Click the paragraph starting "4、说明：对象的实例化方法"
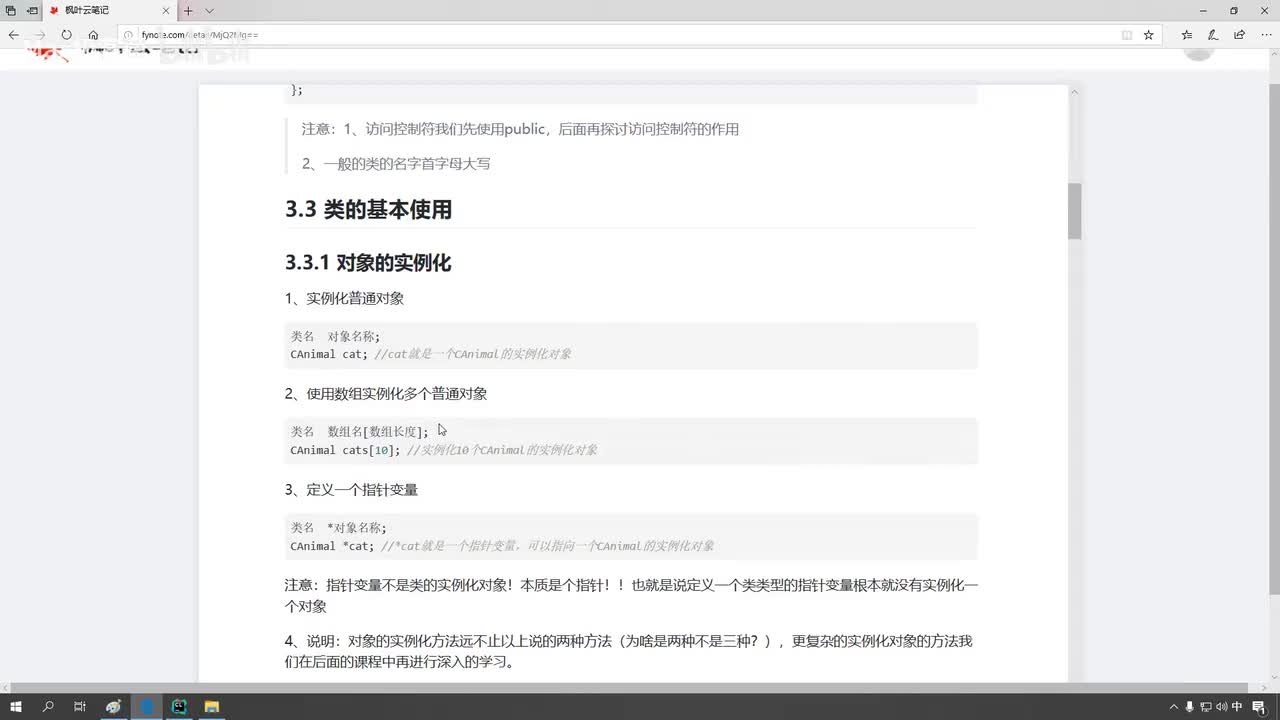Viewport: 1280px width, 720px height. [628, 651]
